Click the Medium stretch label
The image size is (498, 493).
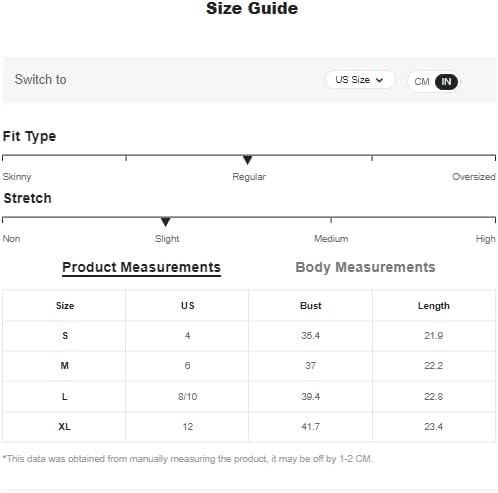point(331,239)
